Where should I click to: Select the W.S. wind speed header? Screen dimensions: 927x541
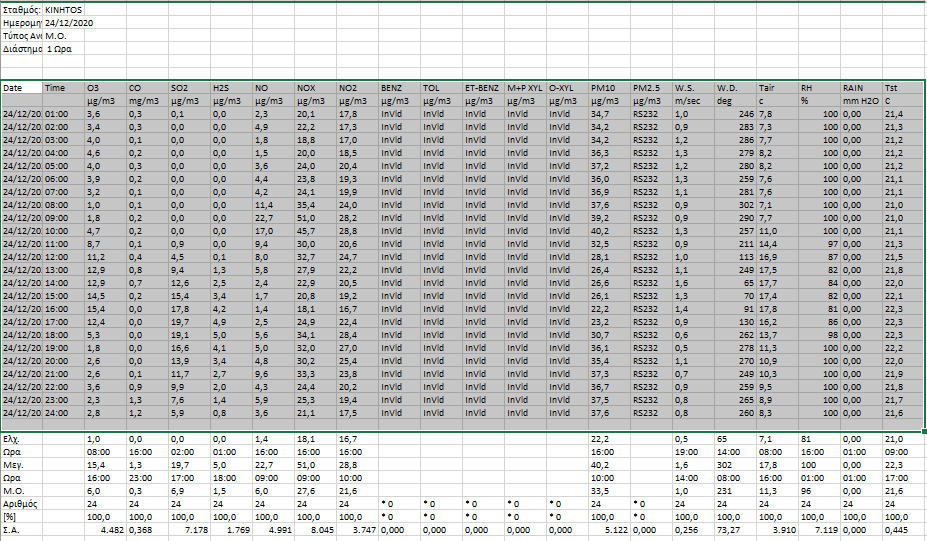693,88
